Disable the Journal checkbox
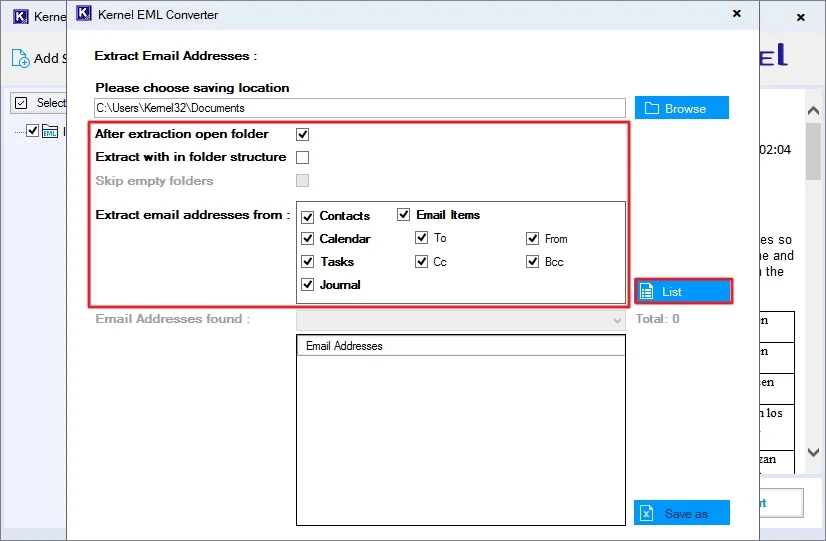 click(x=308, y=285)
